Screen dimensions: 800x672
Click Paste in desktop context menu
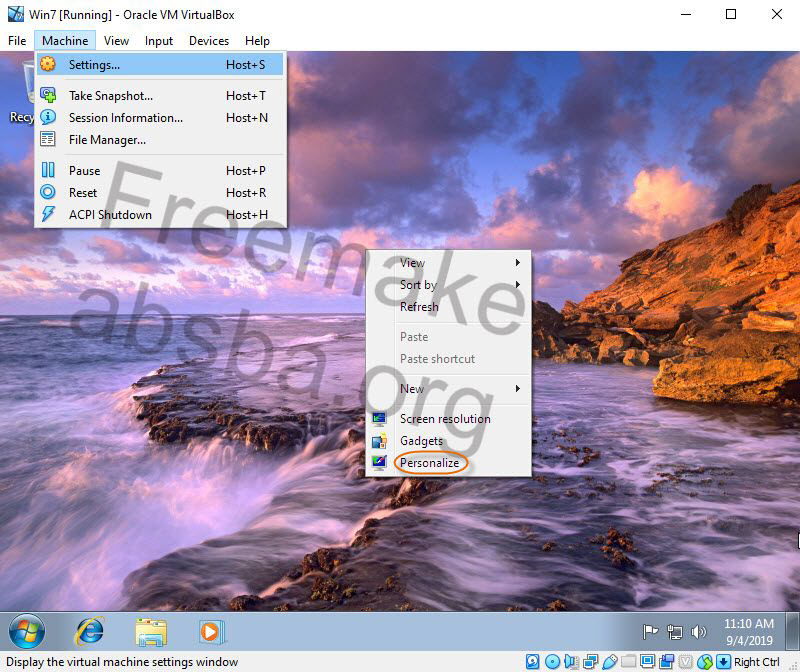(448, 337)
